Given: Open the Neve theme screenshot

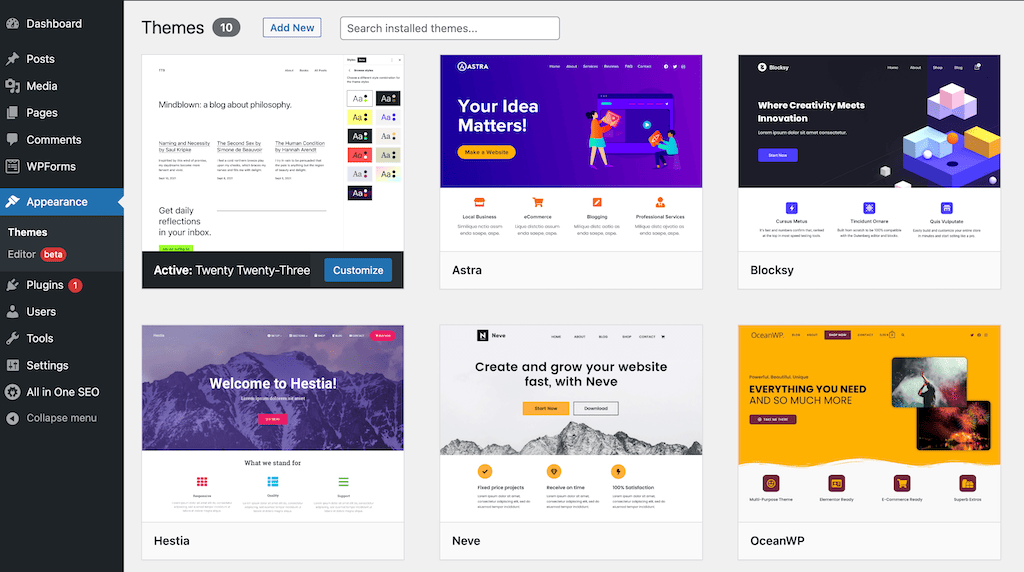Looking at the screenshot, I should coord(571,424).
